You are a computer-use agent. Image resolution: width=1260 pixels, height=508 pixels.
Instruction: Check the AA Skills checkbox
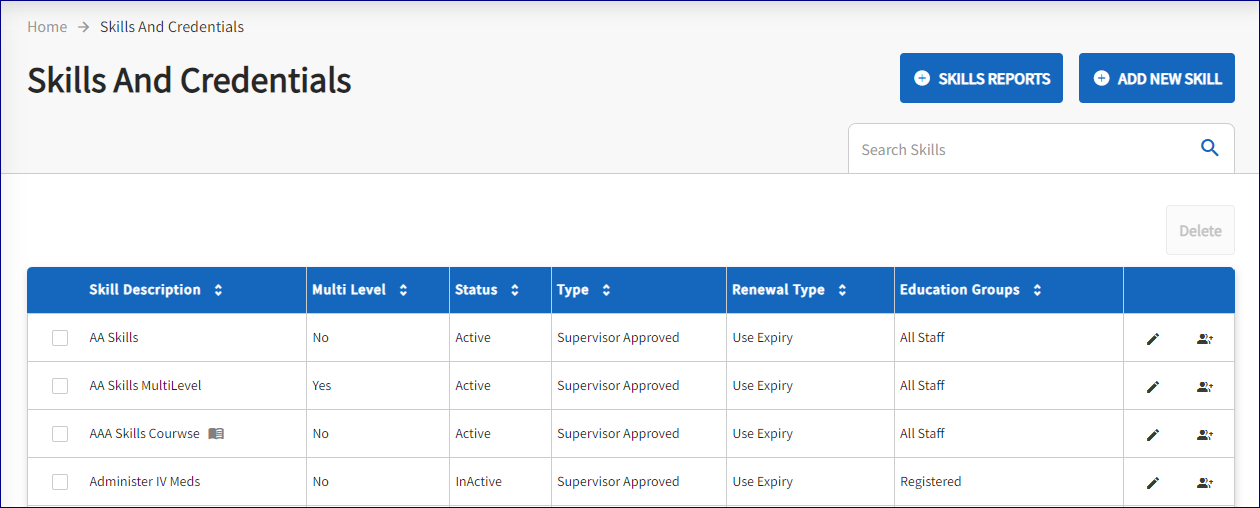tap(60, 338)
